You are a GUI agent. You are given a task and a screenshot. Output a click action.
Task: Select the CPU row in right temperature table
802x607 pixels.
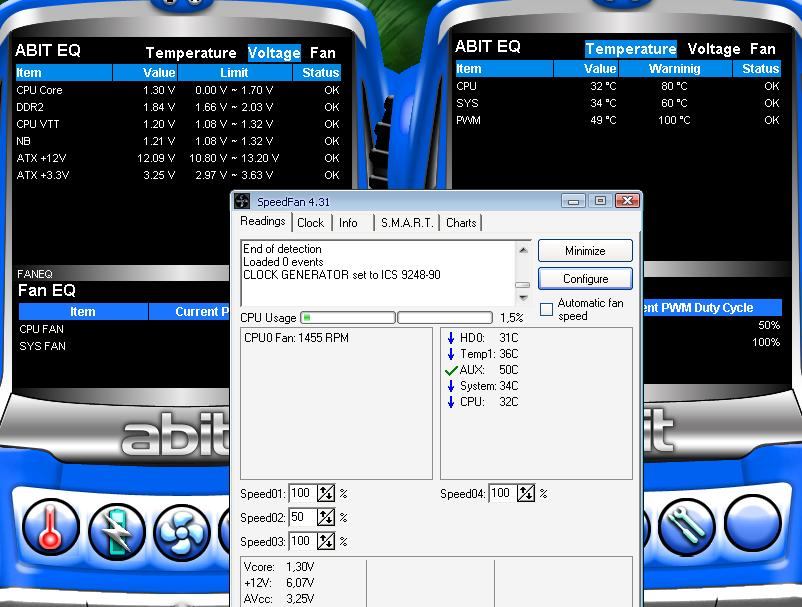[x=618, y=86]
